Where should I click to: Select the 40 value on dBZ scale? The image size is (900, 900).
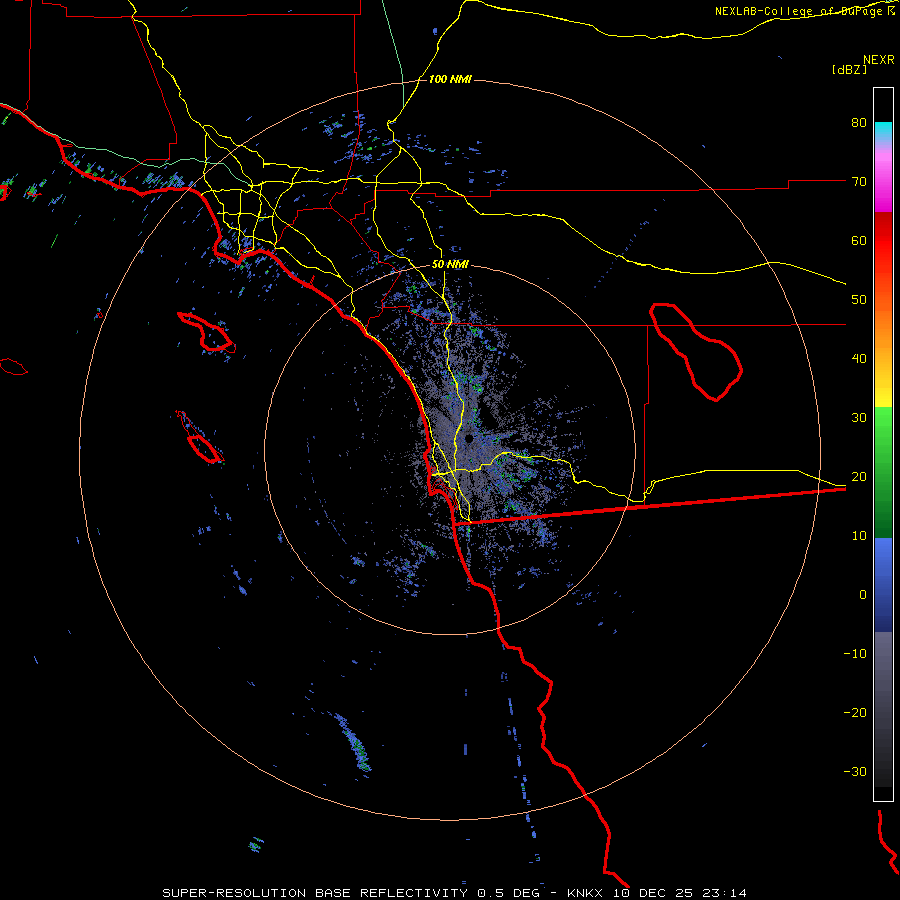[x=859, y=359]
